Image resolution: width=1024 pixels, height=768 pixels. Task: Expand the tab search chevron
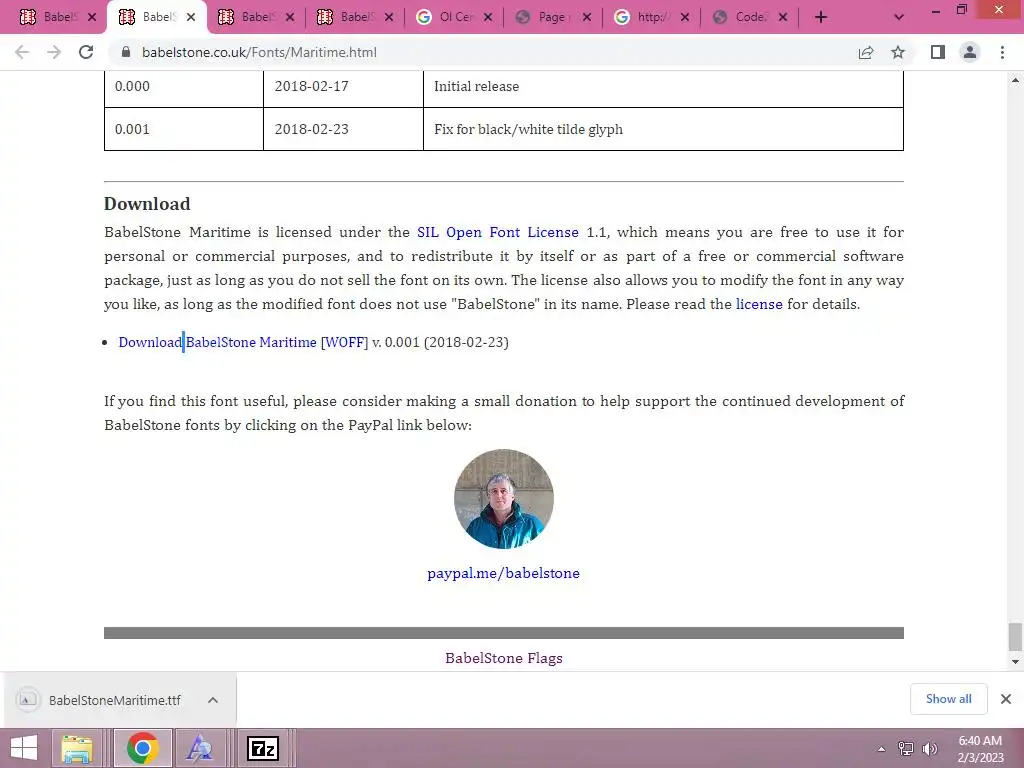point(899,18)
